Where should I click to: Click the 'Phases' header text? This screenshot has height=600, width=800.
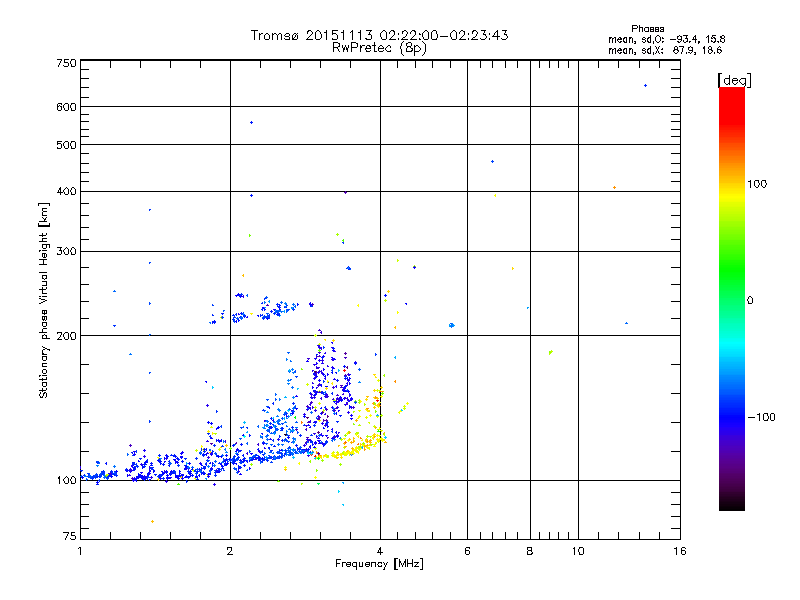click(647, 29)
